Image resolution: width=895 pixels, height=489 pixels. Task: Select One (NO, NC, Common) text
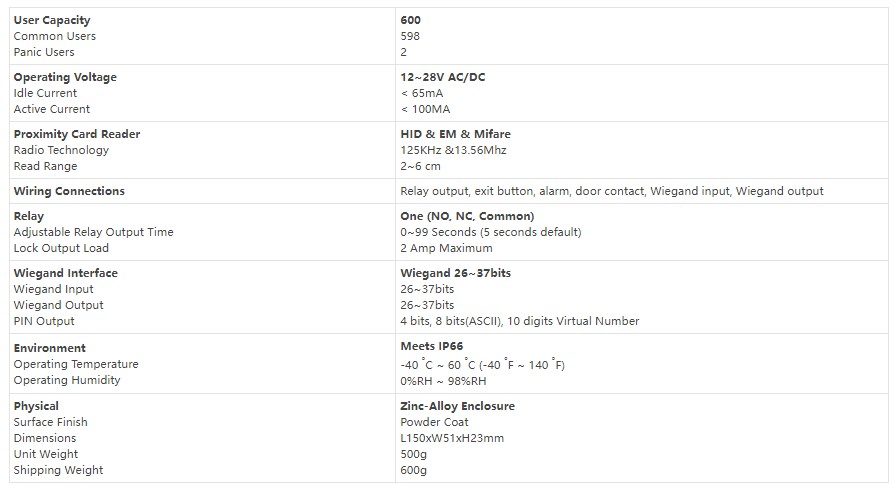pos(467,216)
